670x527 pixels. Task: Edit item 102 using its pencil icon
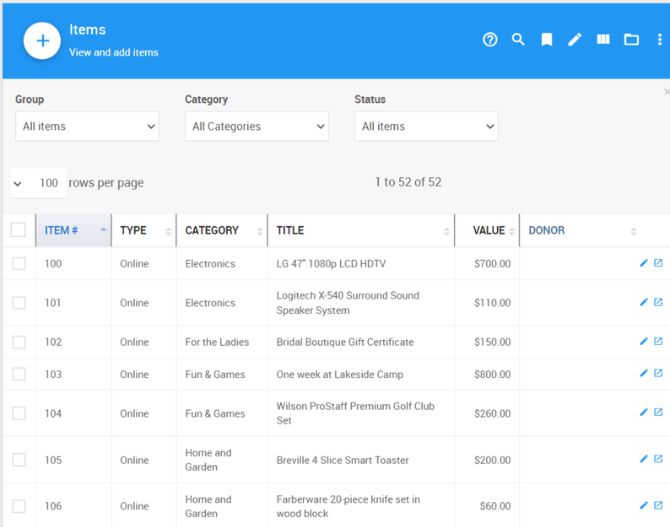coord(644,341)
